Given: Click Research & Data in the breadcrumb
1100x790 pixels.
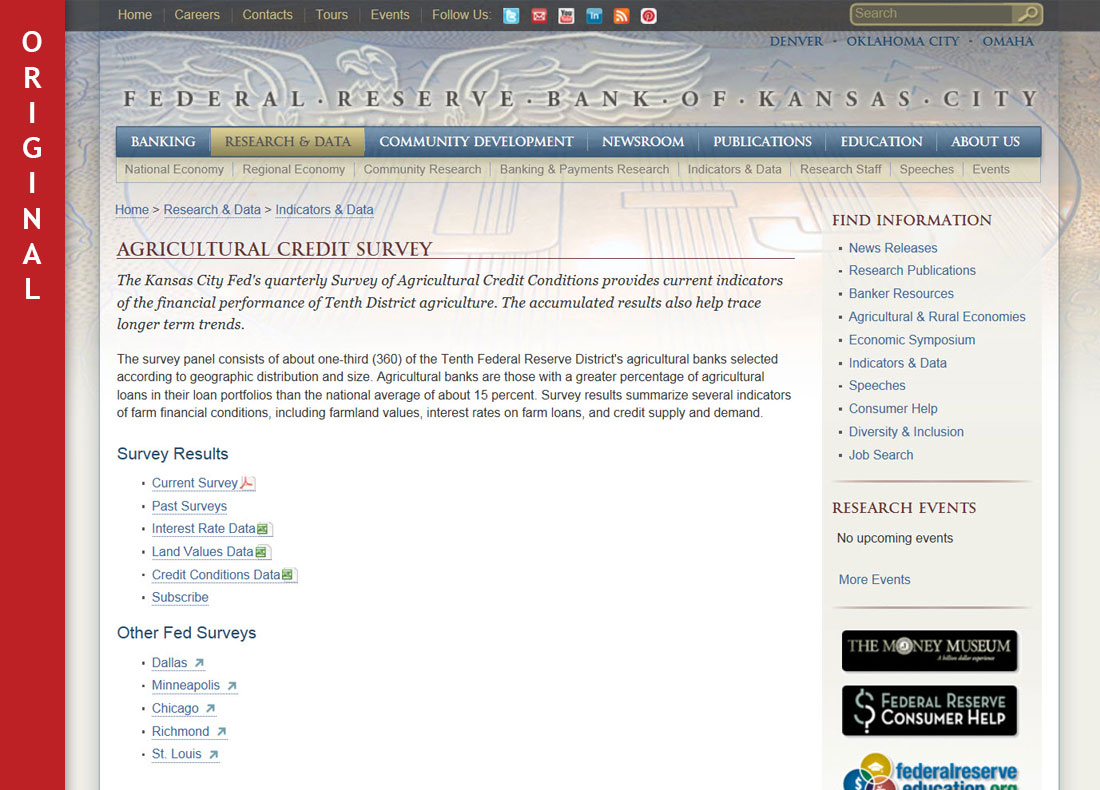Looking at the screenshot, I should coord(212,210).
